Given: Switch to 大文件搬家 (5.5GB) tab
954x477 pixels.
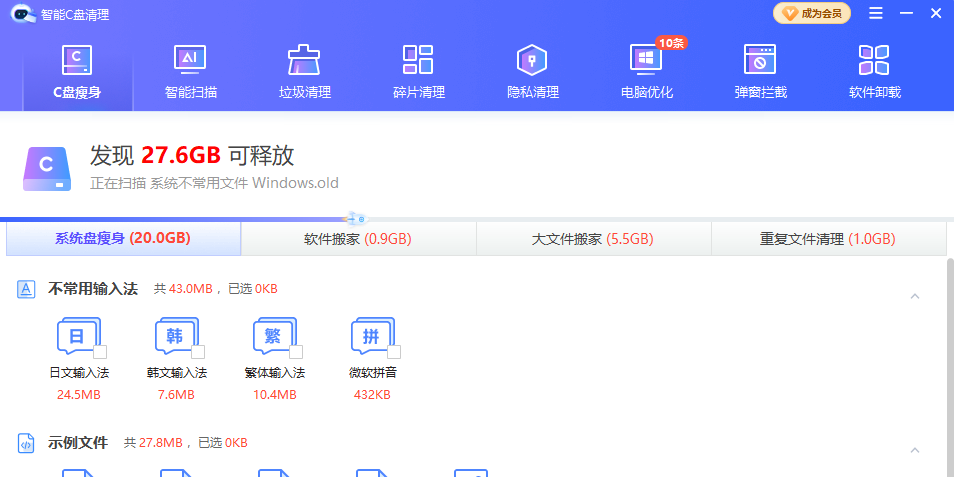Looking at the screenshot, I should tap(593, 238).
